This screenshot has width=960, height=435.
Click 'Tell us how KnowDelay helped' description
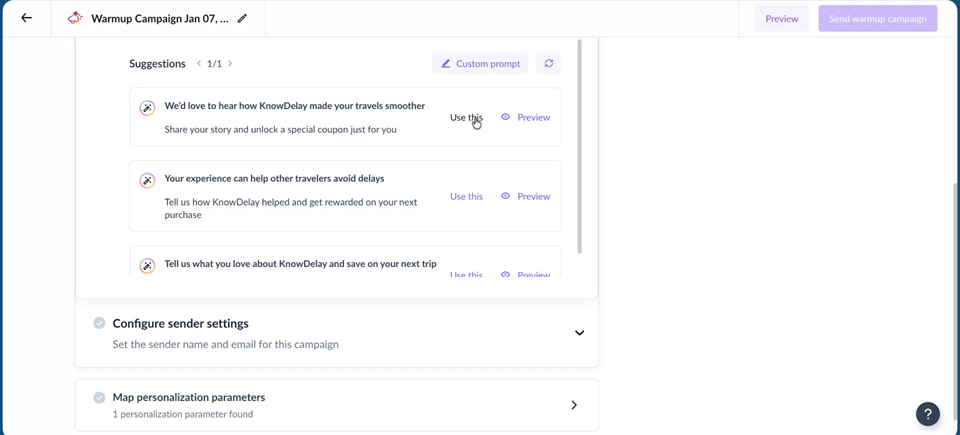tap(291, 208)
